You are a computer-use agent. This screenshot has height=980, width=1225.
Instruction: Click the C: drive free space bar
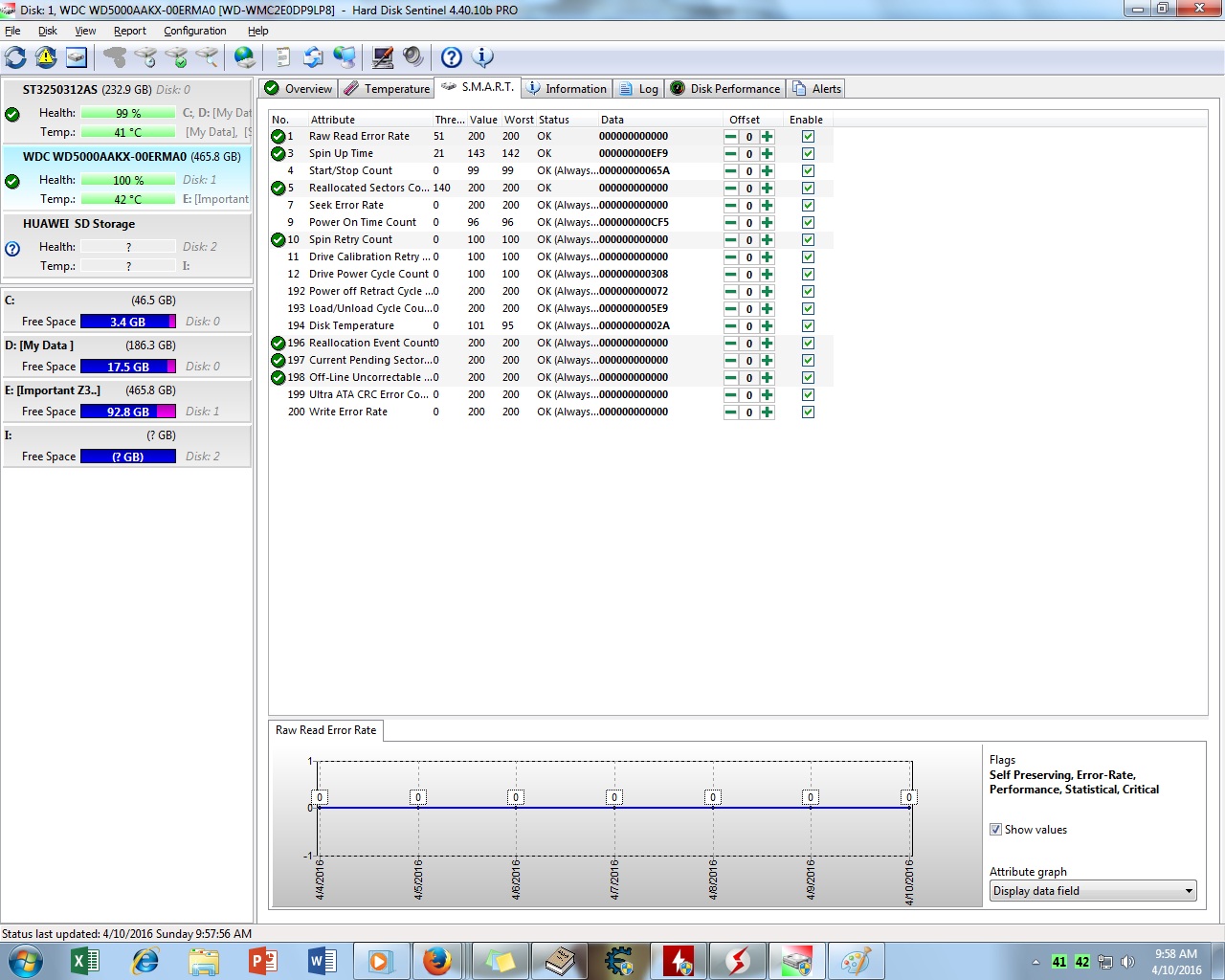[128, 322]
